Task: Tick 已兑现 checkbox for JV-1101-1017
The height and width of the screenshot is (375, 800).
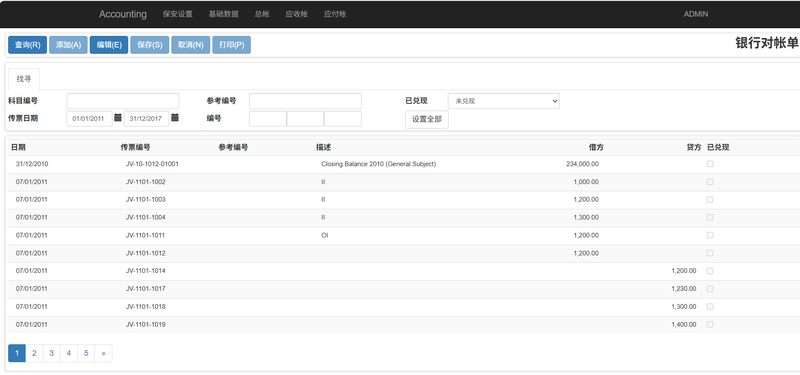Action: [710, 289]
